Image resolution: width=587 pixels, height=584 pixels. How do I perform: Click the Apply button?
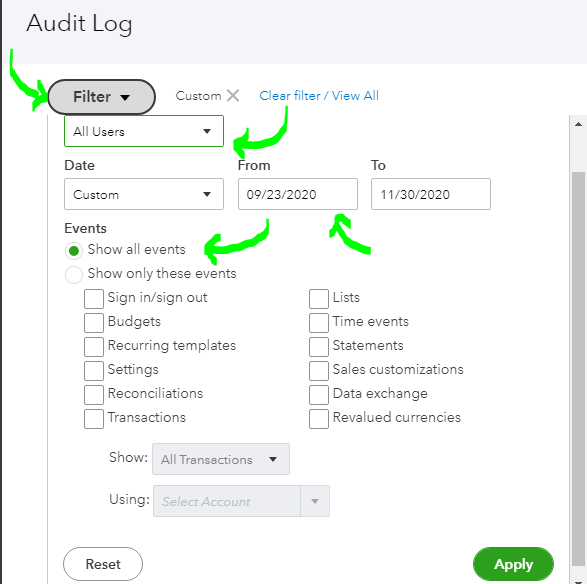pos(513,564)
